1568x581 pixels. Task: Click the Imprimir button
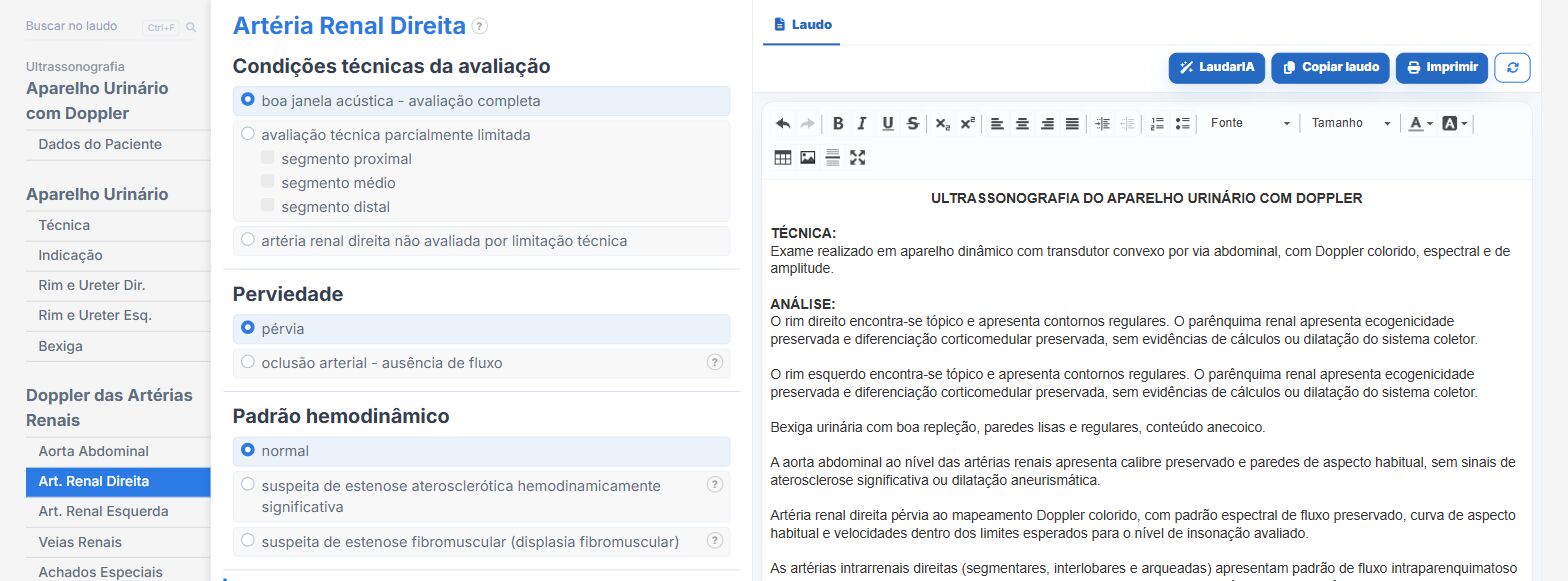click(x=1442, y=67)
